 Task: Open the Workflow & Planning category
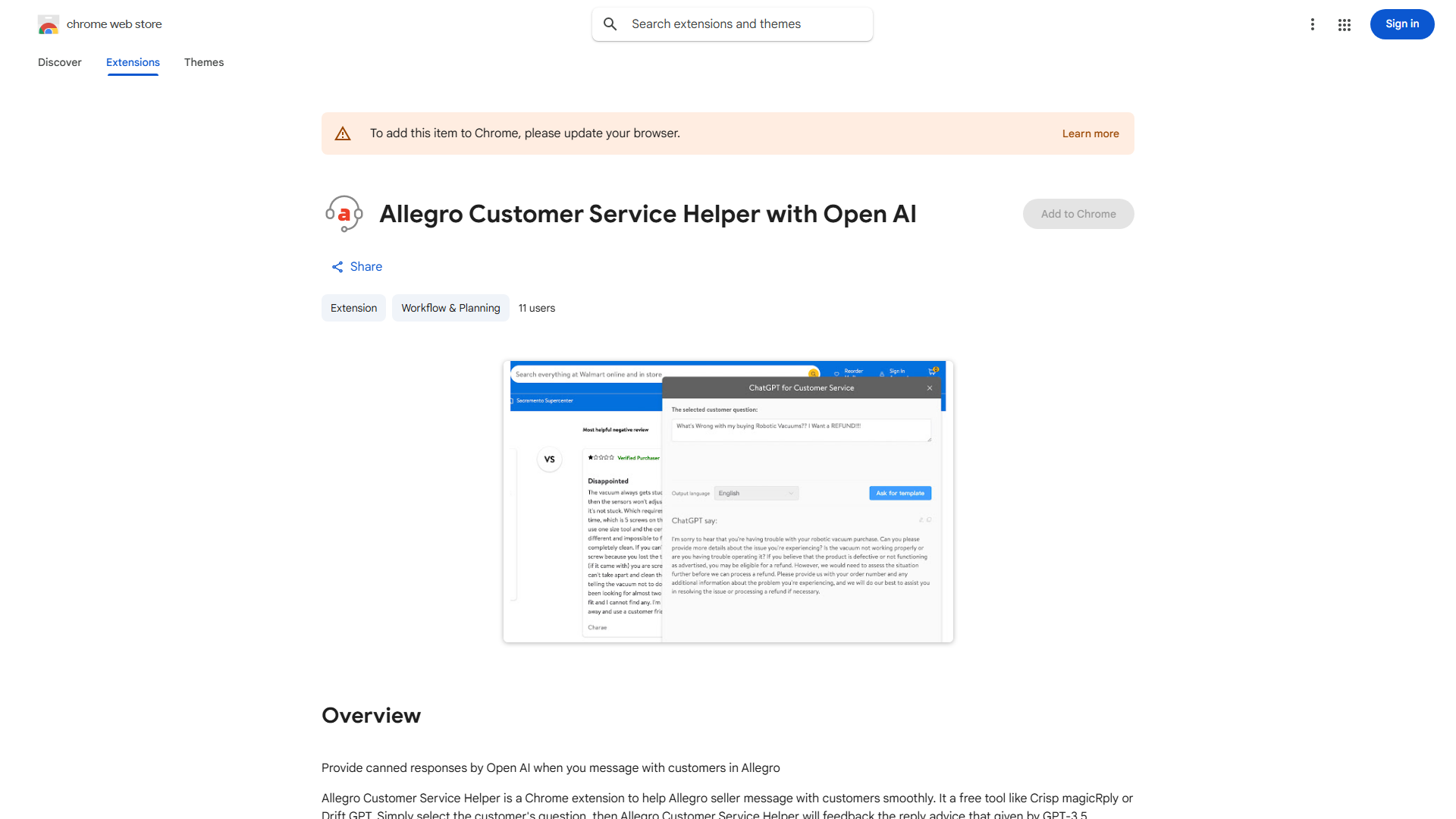click(x=450, y=307)
